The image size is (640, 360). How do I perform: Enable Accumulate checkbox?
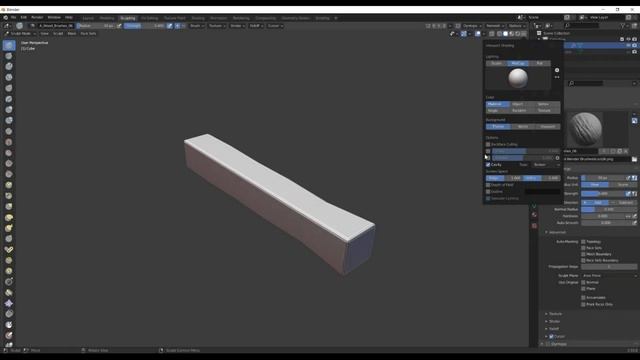(x=583, y=298)
